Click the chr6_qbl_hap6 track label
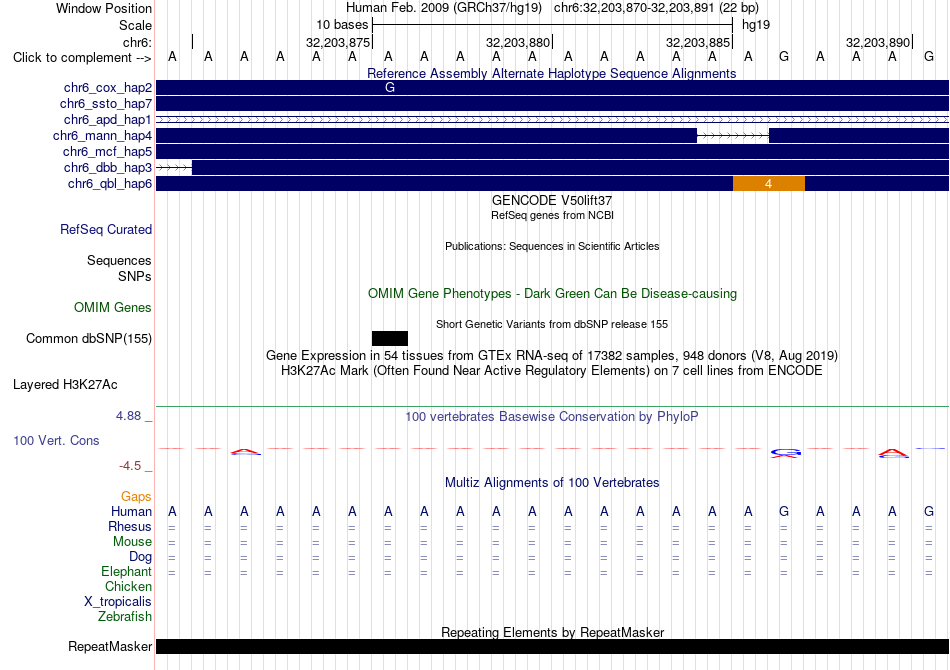 (110, 184)
